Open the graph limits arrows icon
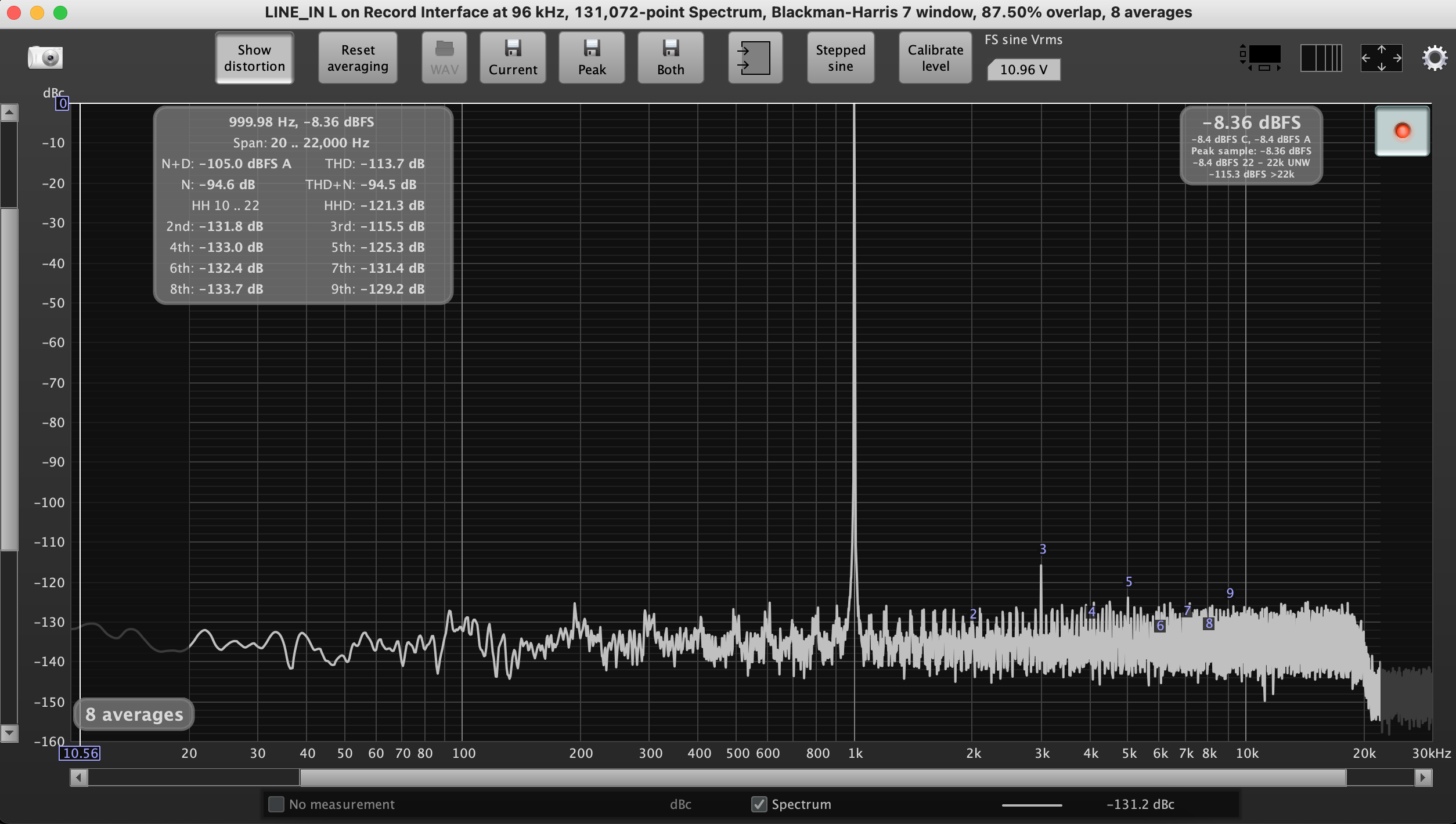 coord(1381,58)
